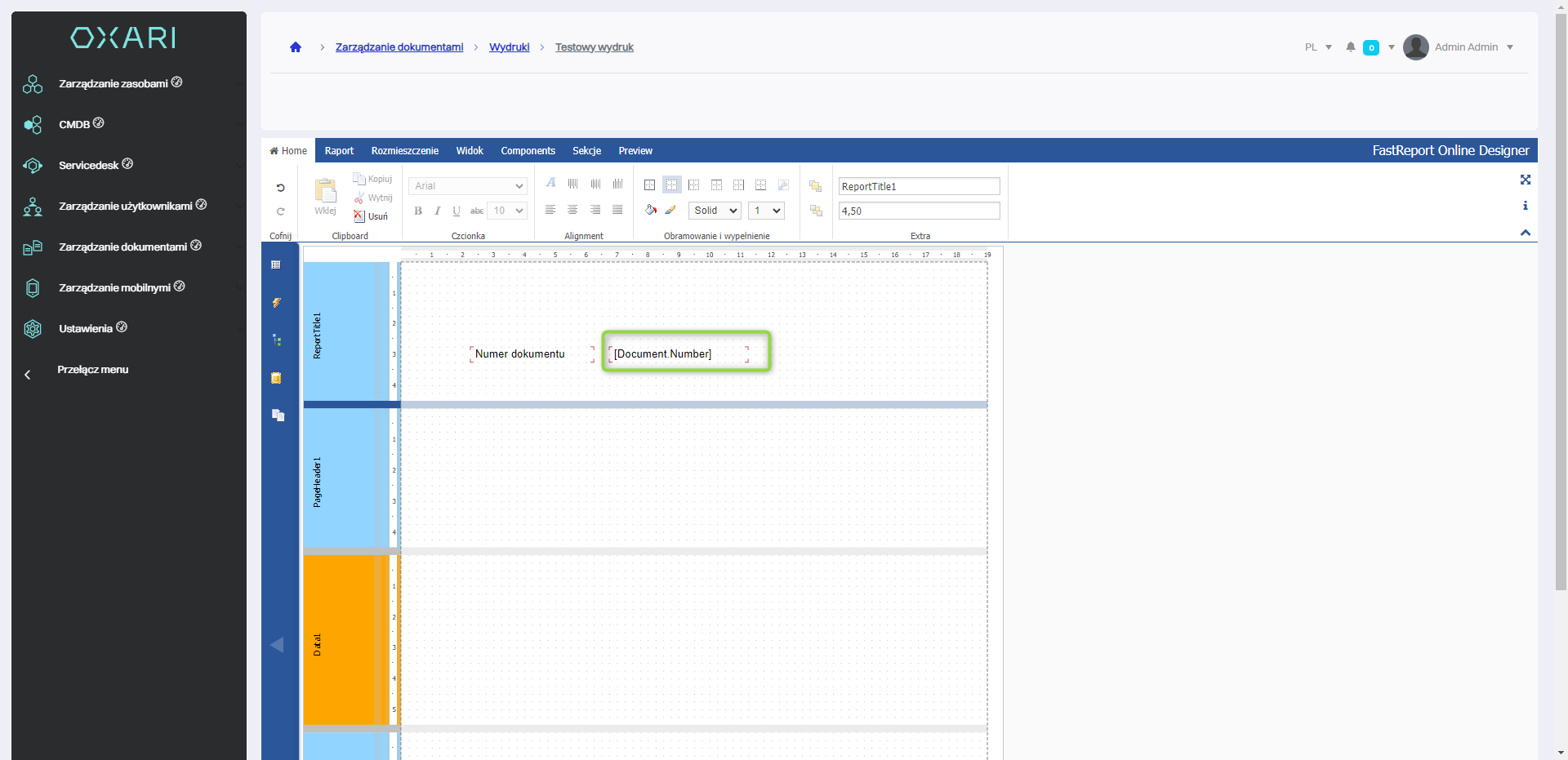The height and width of the screenshot is (760, 1568).
Task: Switch to the Components ribbon tab
Action: (x=528, y=151)
